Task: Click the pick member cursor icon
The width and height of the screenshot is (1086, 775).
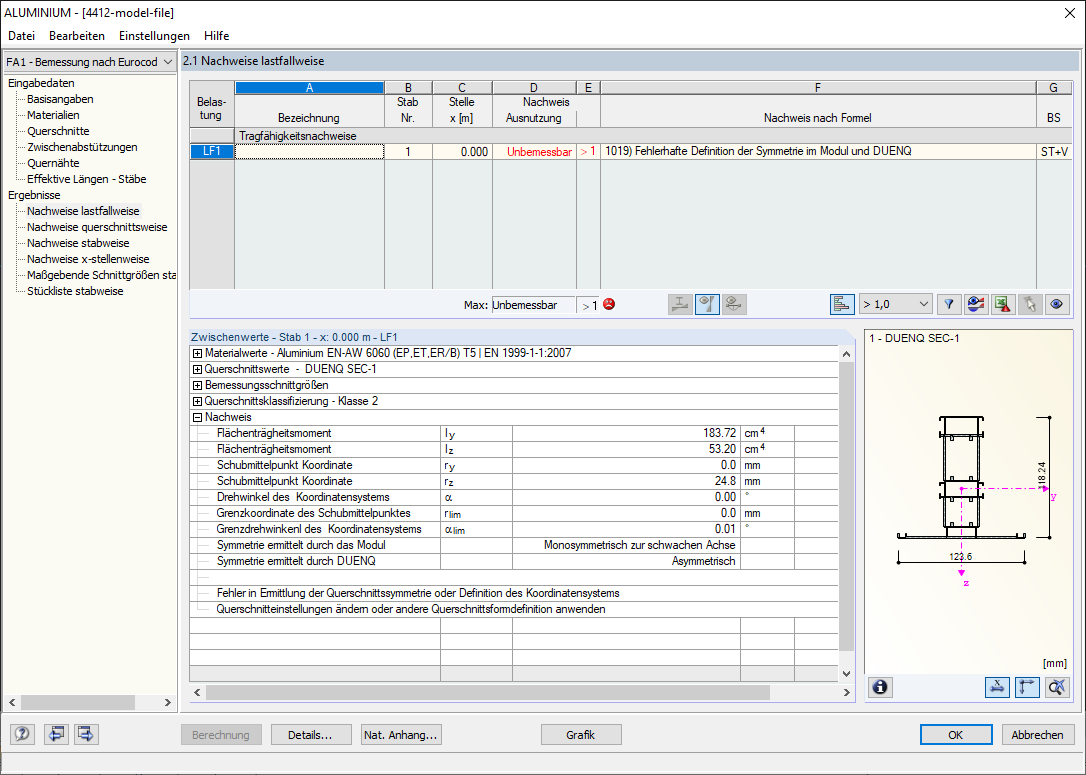Action: click(x=1030, y=304)
